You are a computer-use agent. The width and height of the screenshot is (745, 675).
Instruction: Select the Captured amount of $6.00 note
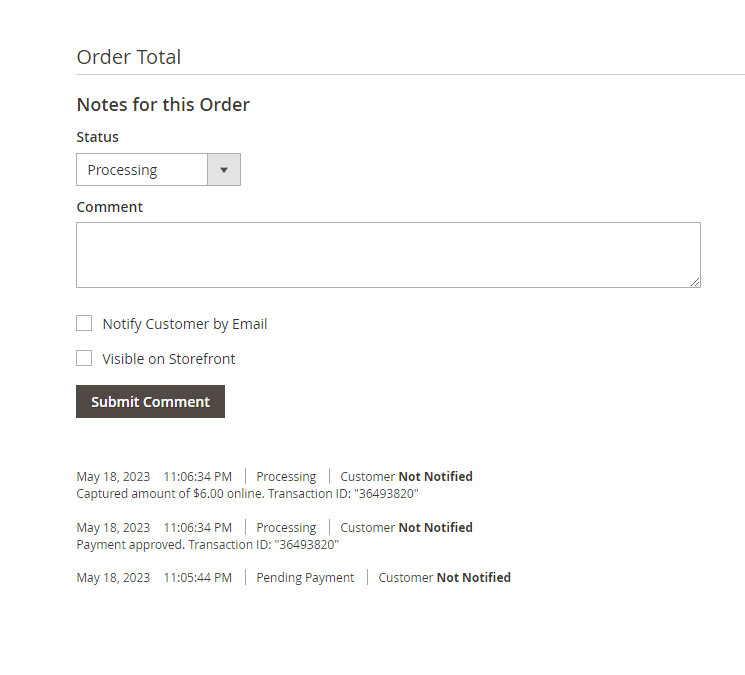[247, 494]
